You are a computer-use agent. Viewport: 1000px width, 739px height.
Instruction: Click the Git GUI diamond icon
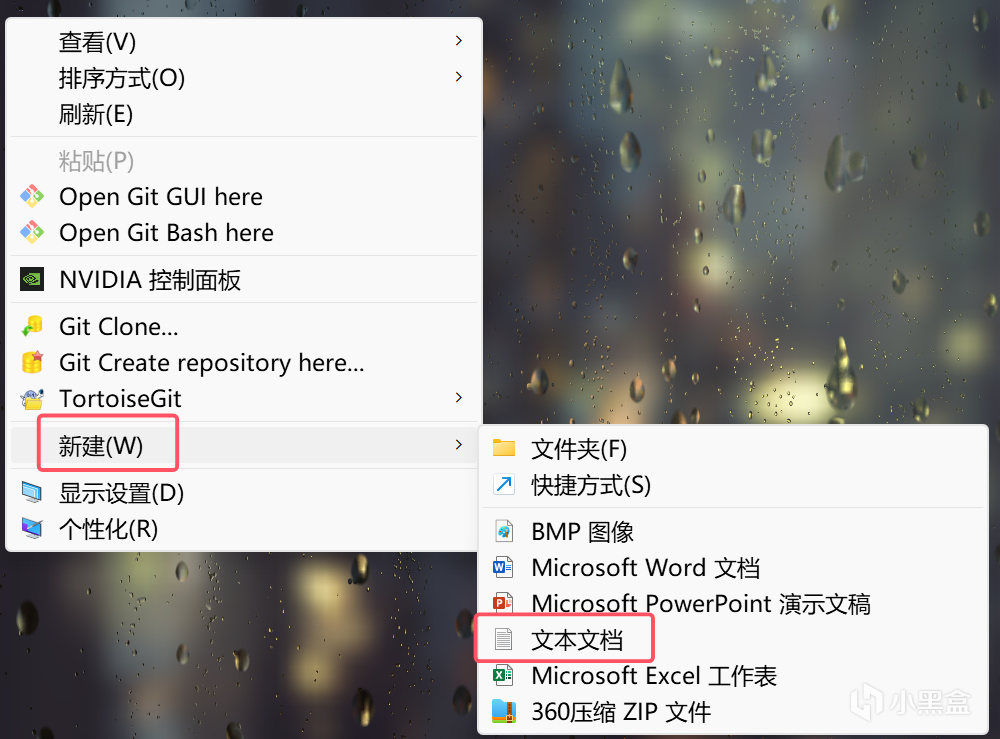[32, 196]
